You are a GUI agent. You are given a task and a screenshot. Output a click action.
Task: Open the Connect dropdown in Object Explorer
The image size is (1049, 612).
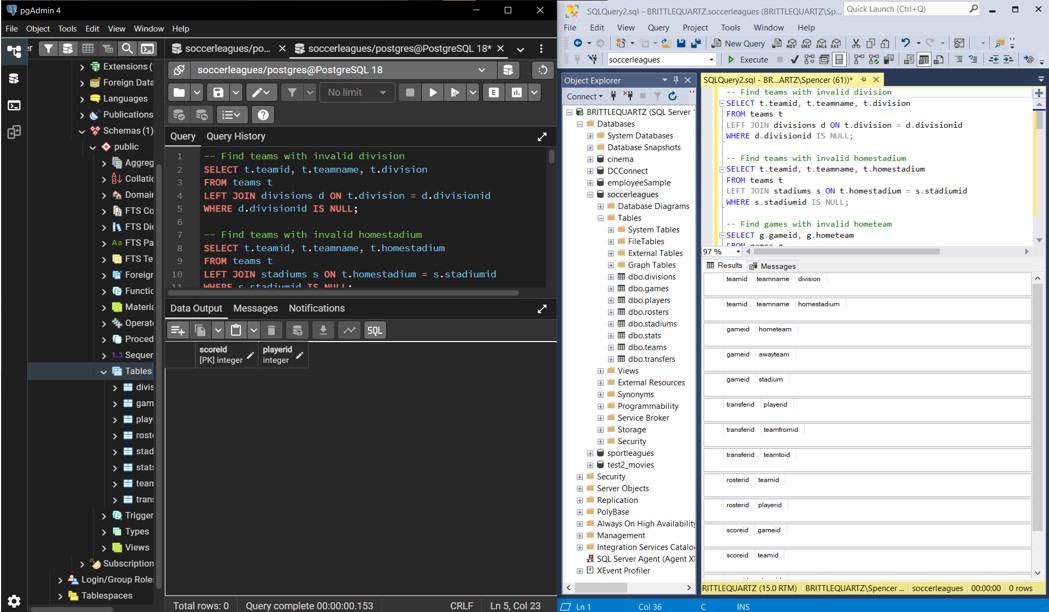point(585,96)
